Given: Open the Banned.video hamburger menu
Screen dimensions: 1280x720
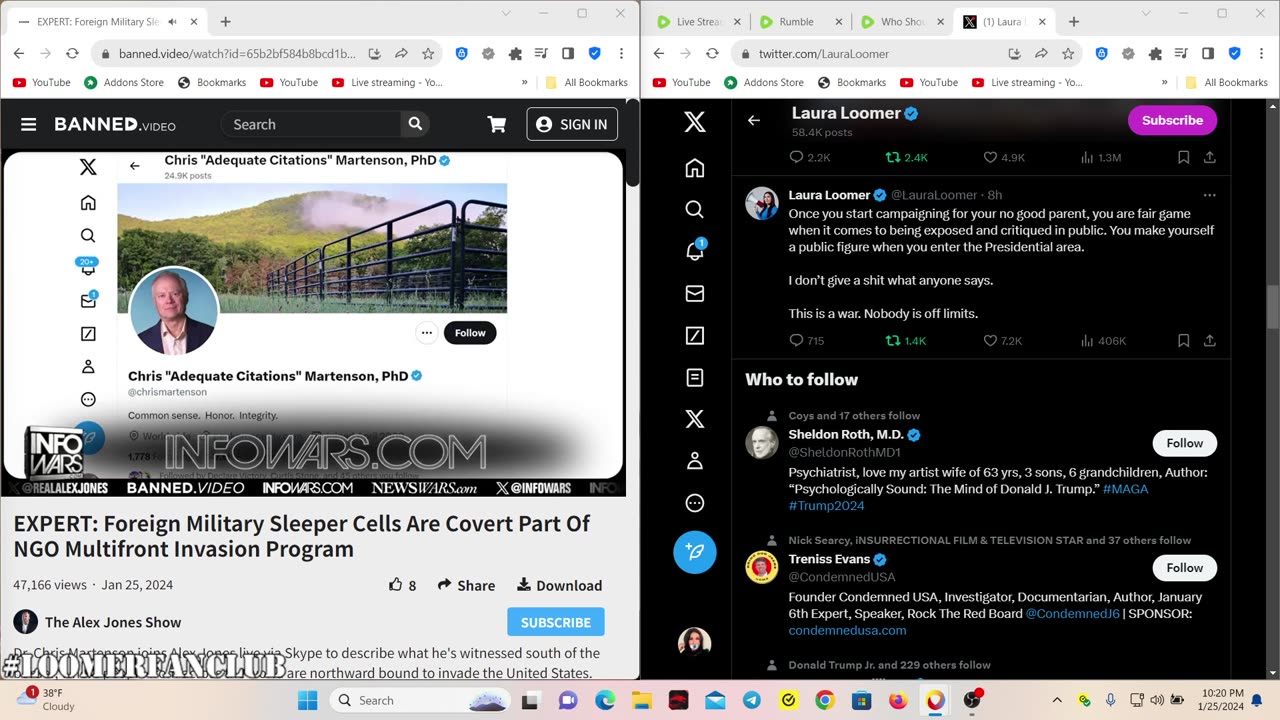Looking at the screenshot, I should (x=28, y=124).
